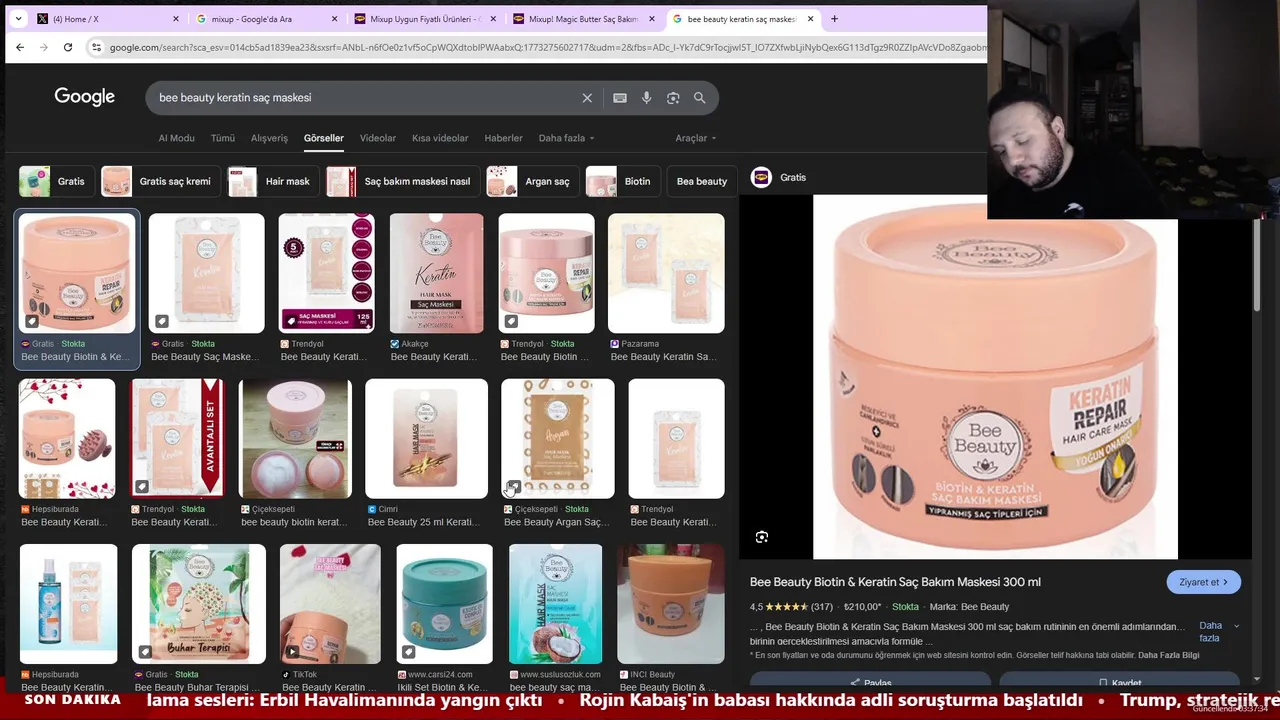Screen dimensions: 1280x720
Task: Click the 4,5 star rating (317) reviews
Action: tap(791, 607)
